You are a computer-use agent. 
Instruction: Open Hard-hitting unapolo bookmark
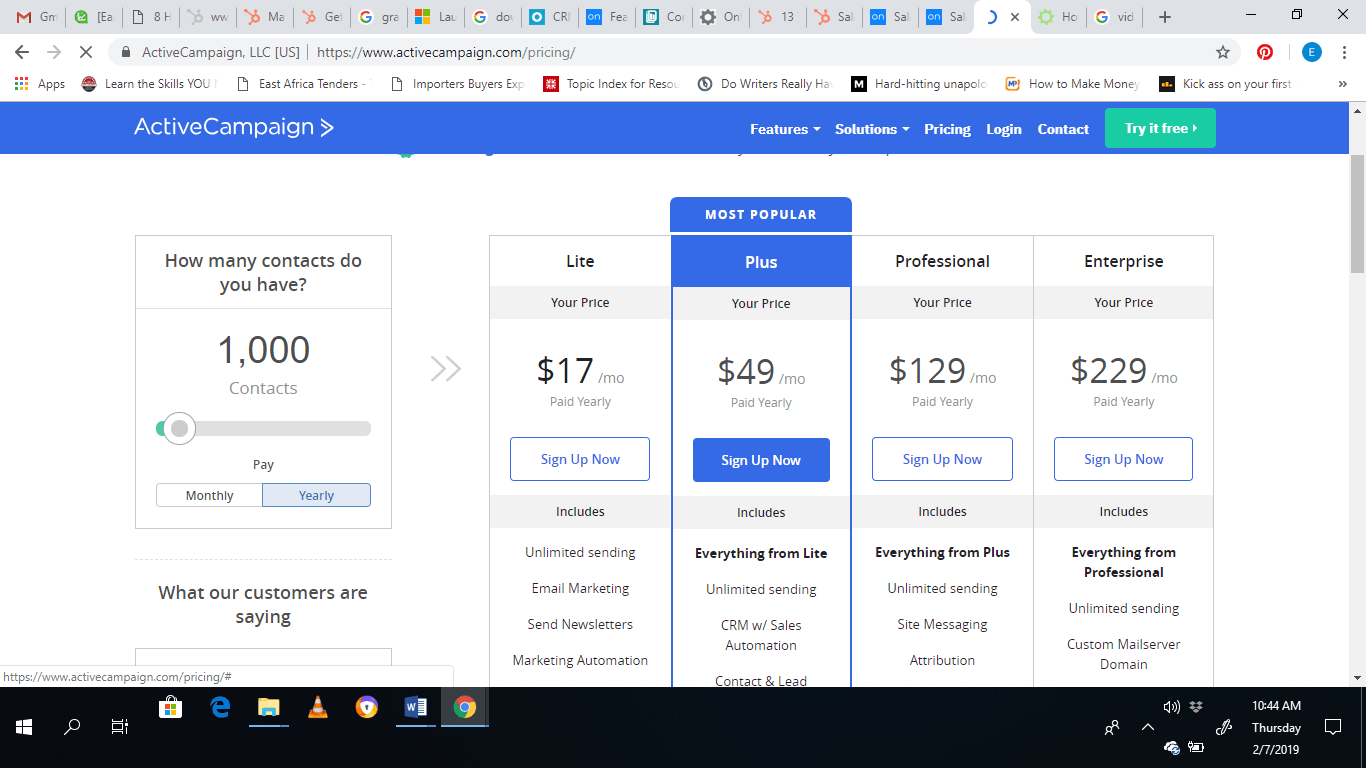point(919,84)
